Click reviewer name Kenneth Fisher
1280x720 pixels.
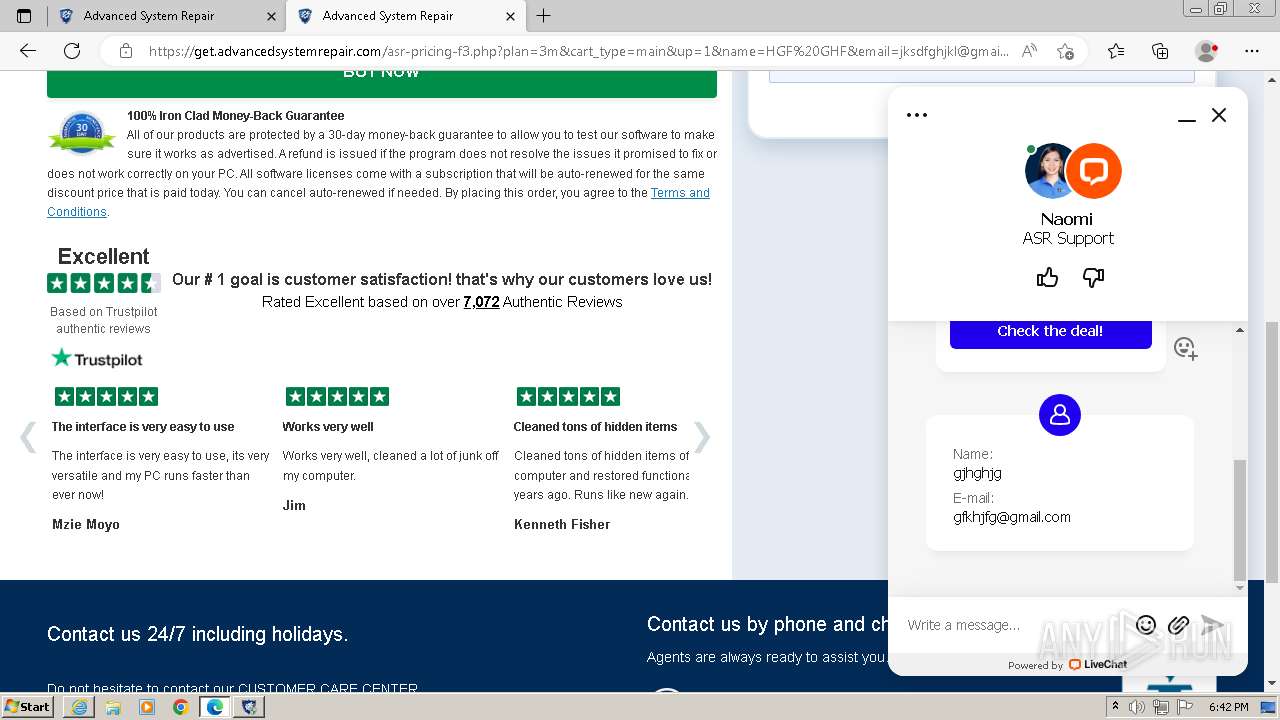(562, 524)
